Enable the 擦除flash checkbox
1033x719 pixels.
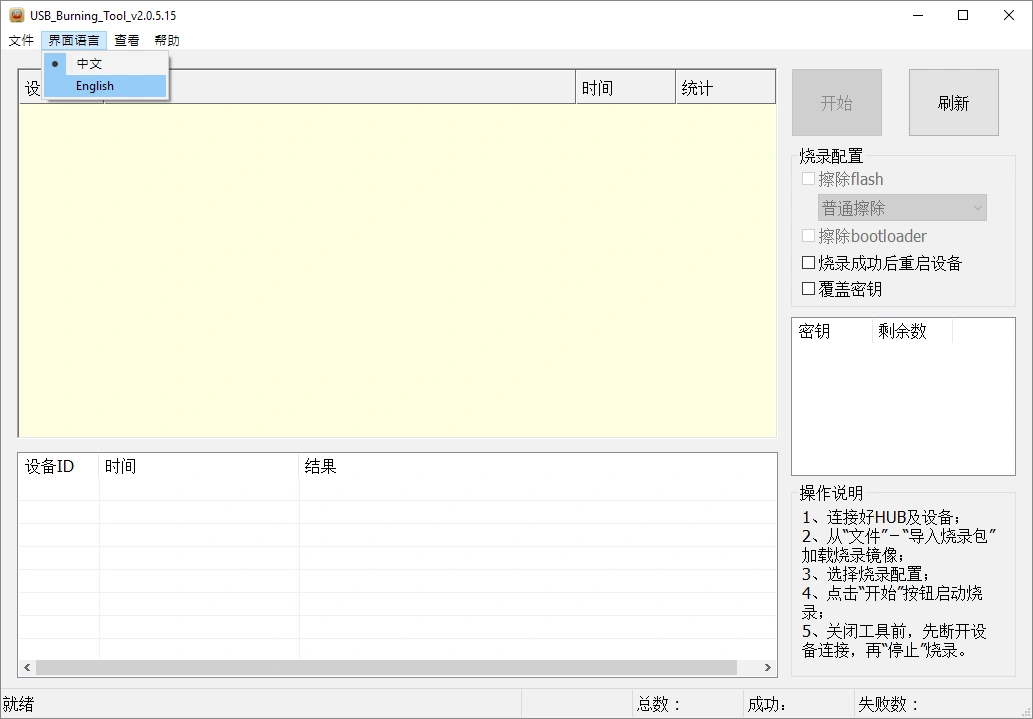point(808,178)
